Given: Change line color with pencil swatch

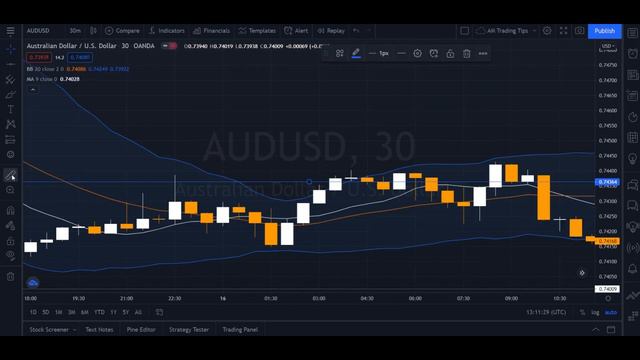Looking at the screenshot, I should pos(356,53).
